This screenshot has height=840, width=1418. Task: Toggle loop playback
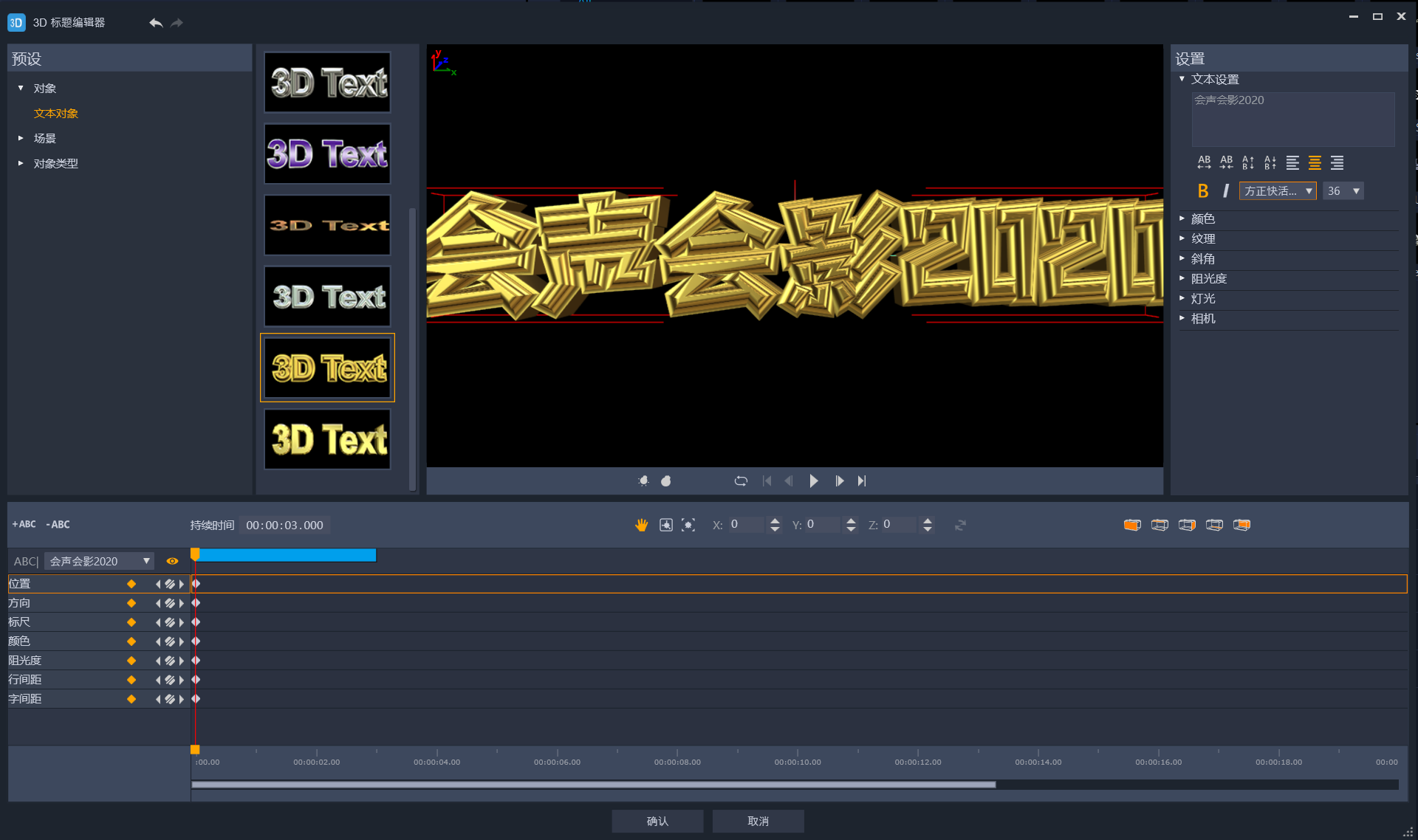[741, 481]
